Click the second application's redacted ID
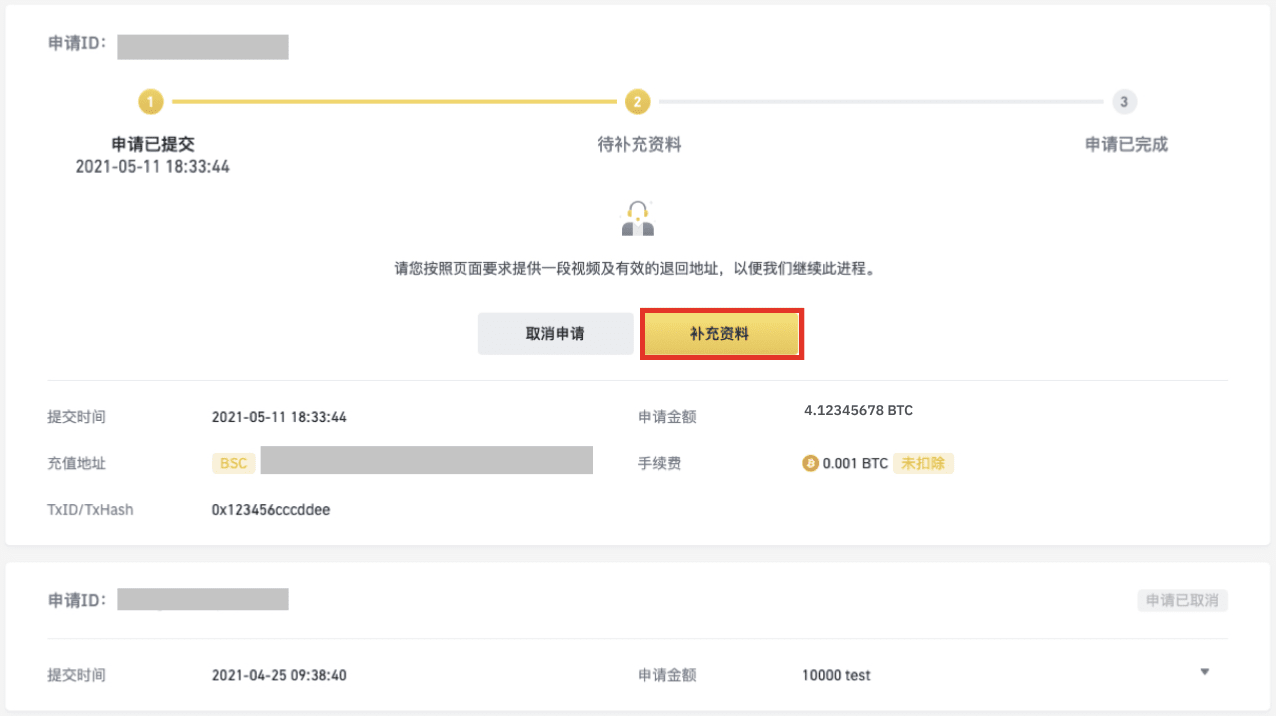The image size is (1276, 716). [x=203, y=599]
